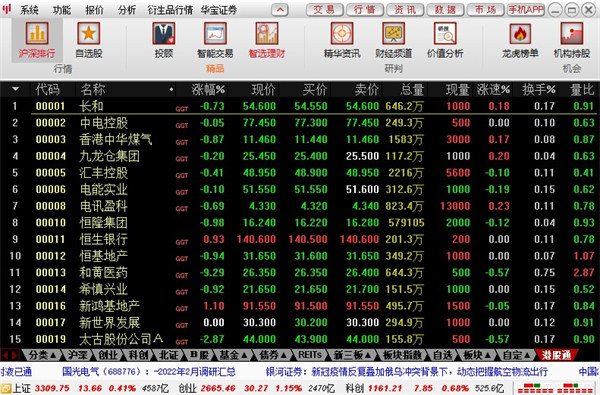The height and width of the screenshot is (395, 600).
Task: Click stock code 00008
Action: click(x=51, y=206)
